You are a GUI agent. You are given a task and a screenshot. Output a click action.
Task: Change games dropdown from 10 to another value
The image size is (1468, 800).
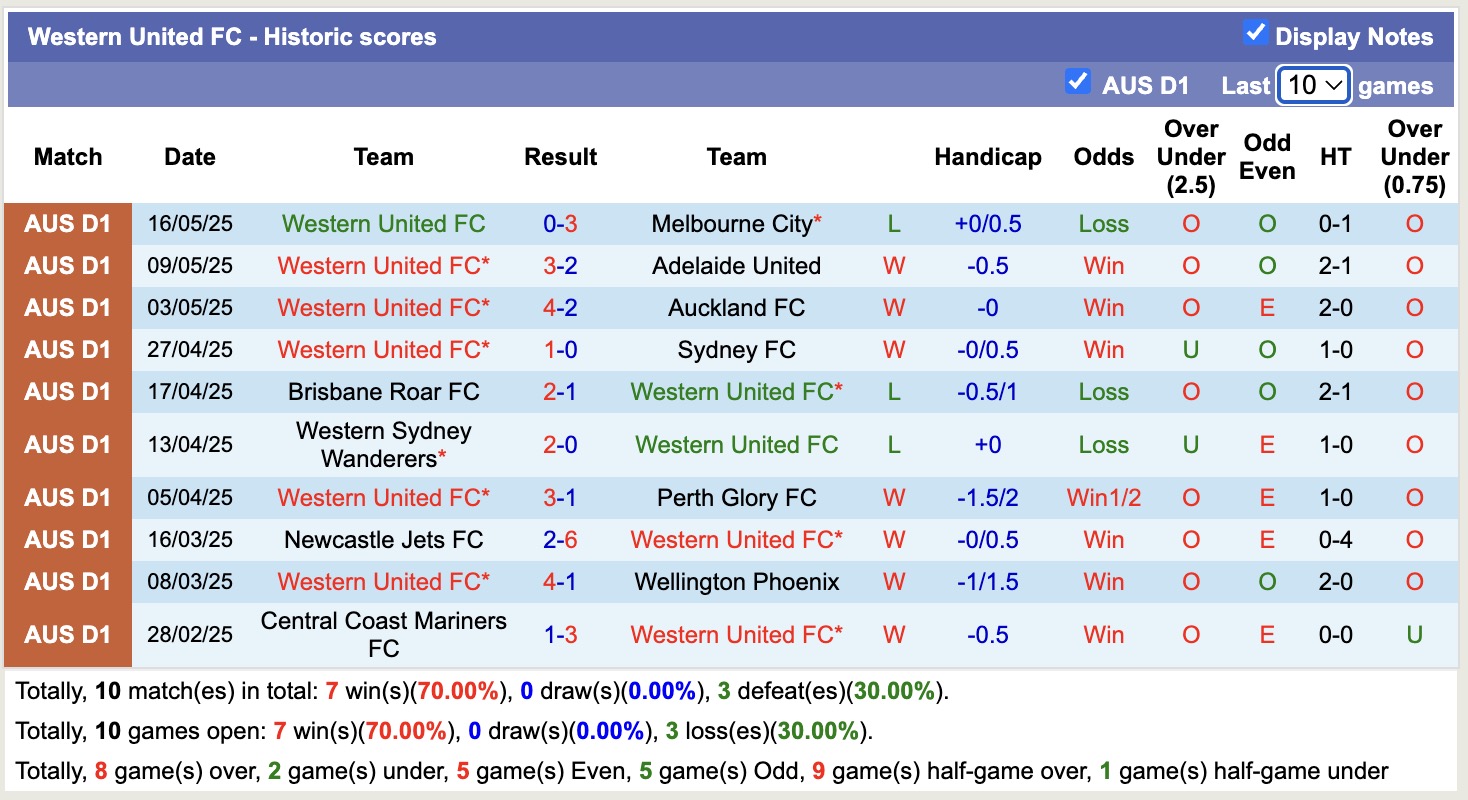tap(1313, 86)
